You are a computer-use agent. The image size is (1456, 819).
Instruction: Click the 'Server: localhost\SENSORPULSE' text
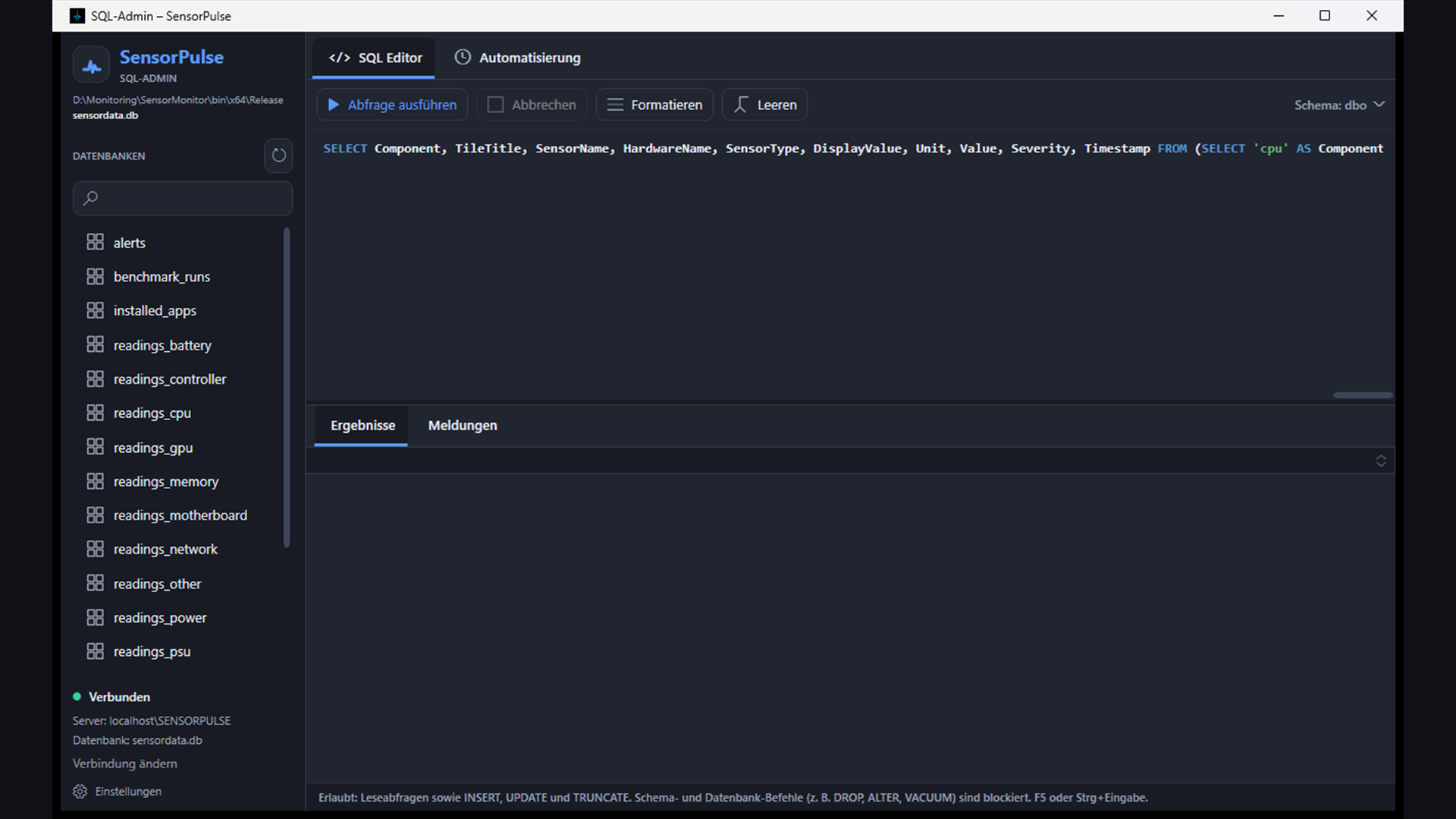pos(152,720)
